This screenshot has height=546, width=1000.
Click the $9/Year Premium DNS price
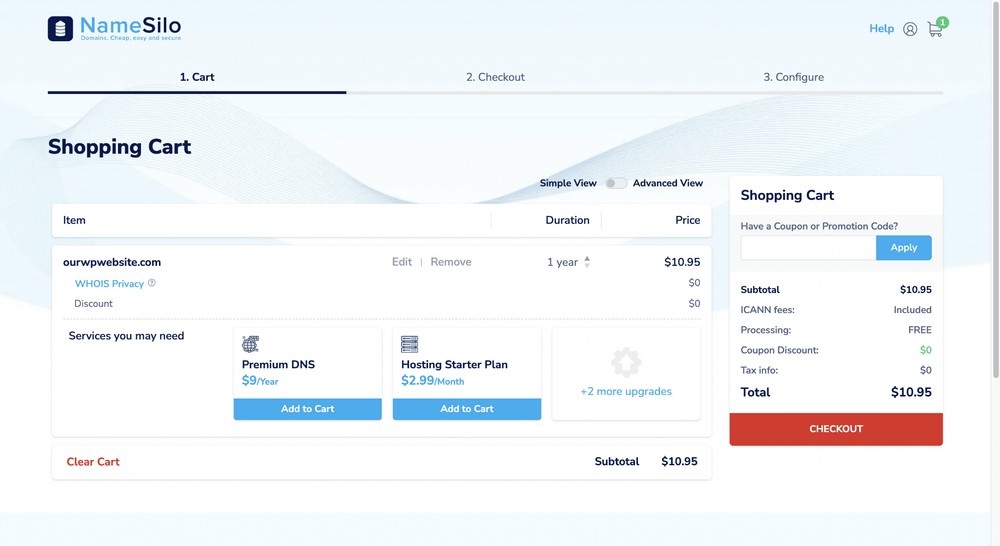pyautogui.click(x=260, y=381)
